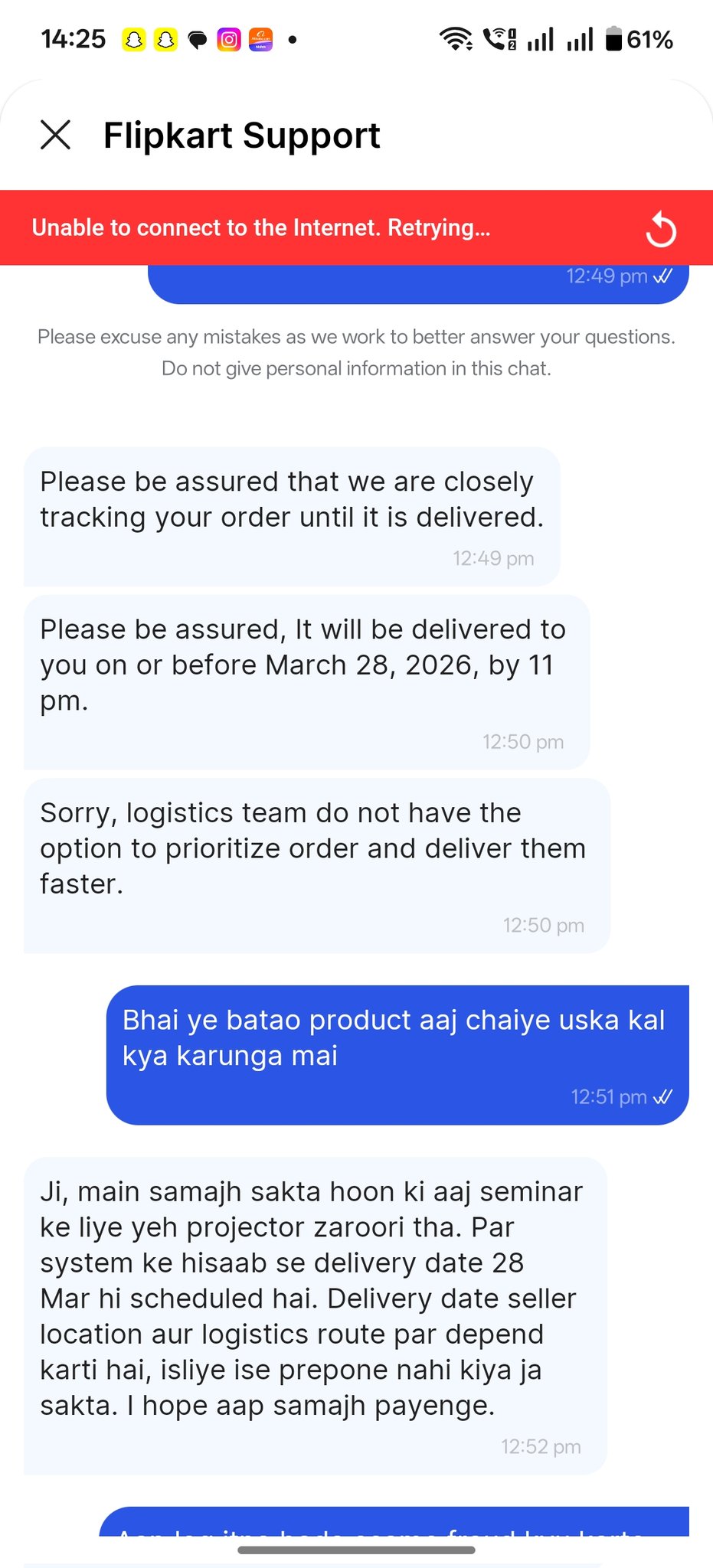
Task: Tap the Wi-Fi status icon
Action: [456, 39]
